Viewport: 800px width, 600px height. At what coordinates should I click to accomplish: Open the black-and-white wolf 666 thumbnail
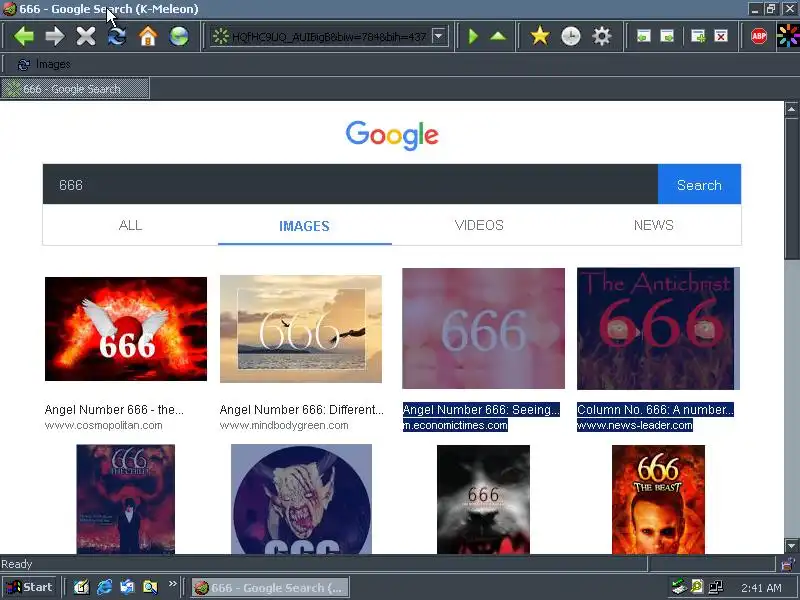tap(483, 499)
